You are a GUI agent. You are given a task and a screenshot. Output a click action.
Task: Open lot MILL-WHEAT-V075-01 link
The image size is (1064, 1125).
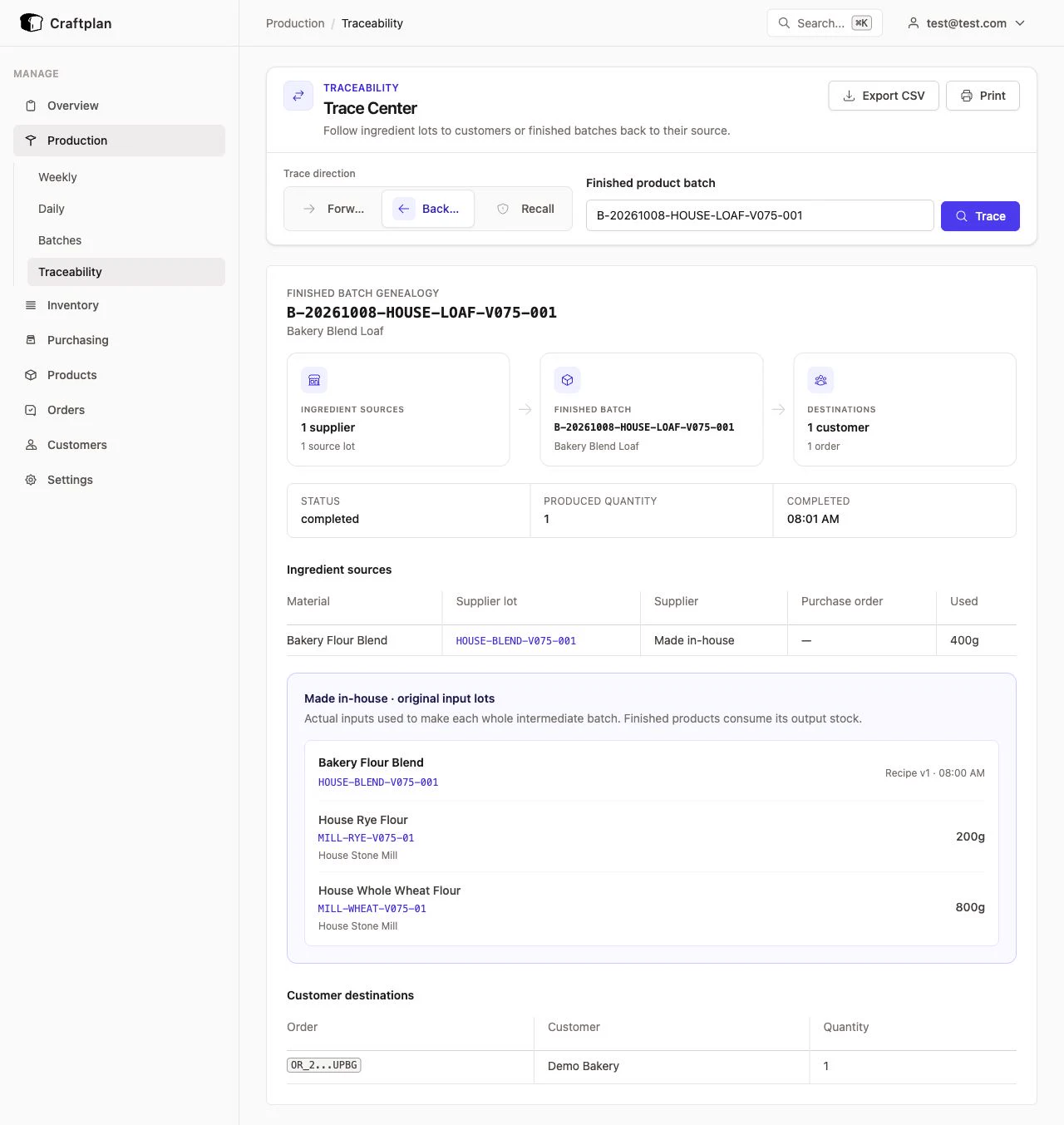point(372,909)
